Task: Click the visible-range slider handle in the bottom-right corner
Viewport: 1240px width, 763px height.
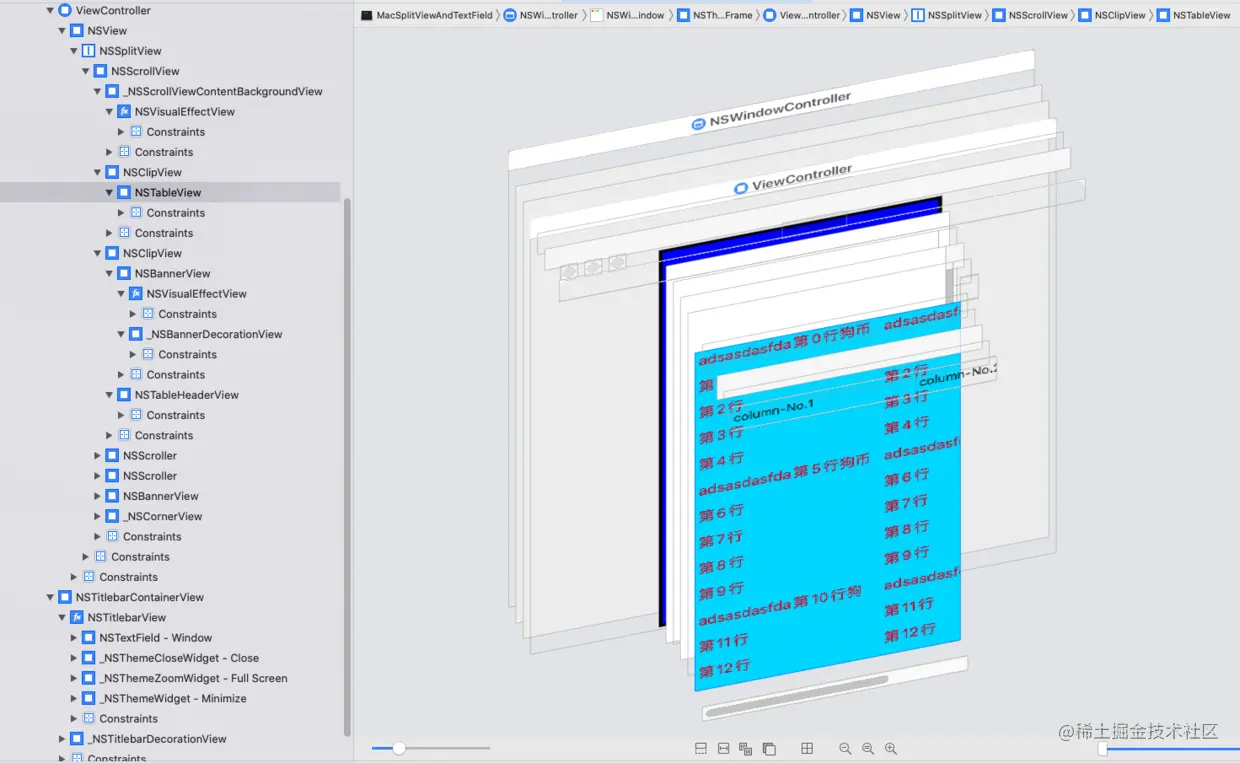Action: (1103, 748)
